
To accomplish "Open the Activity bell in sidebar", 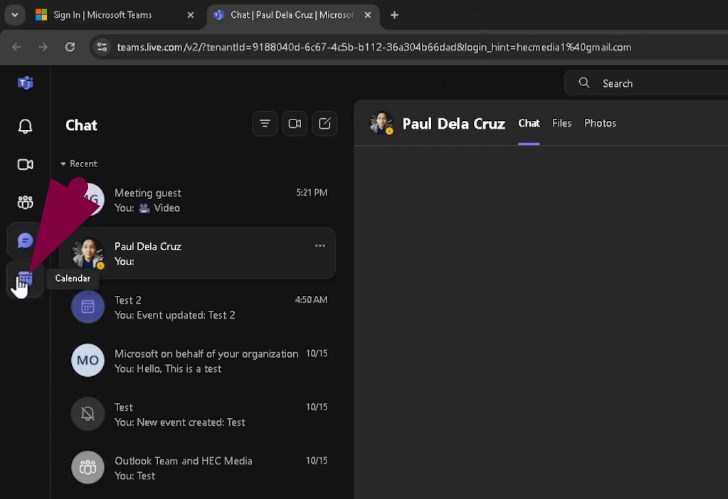I will [25, 126].
